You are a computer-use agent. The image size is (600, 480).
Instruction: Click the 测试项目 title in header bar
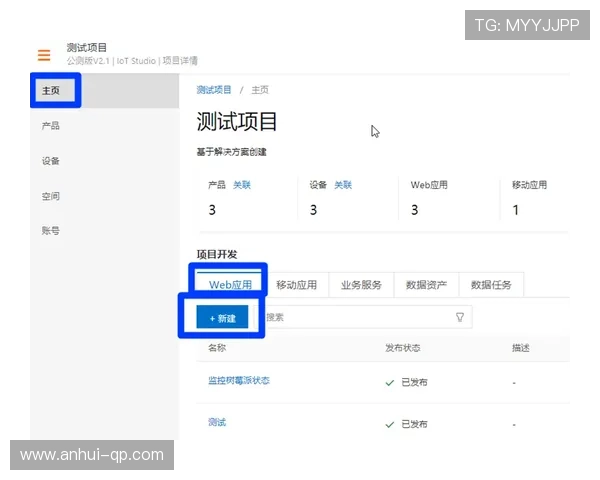click(86, 47)
